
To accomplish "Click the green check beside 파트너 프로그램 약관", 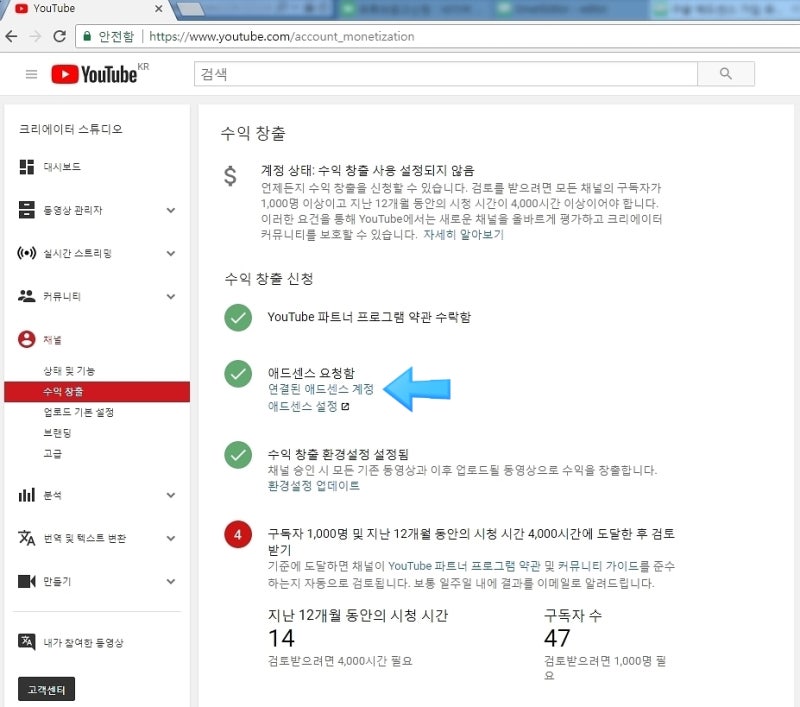I will click(238, 317).
